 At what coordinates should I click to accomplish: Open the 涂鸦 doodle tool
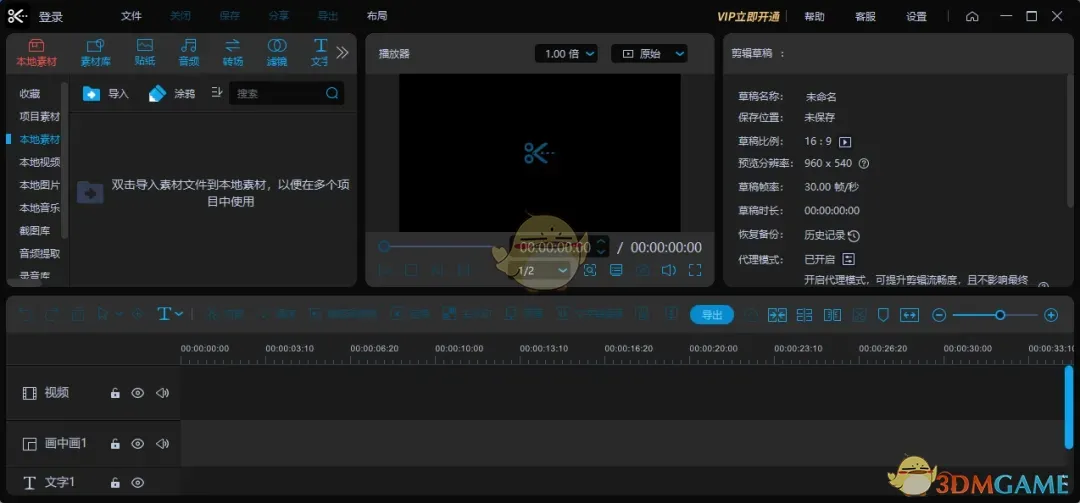coord(172,93)
